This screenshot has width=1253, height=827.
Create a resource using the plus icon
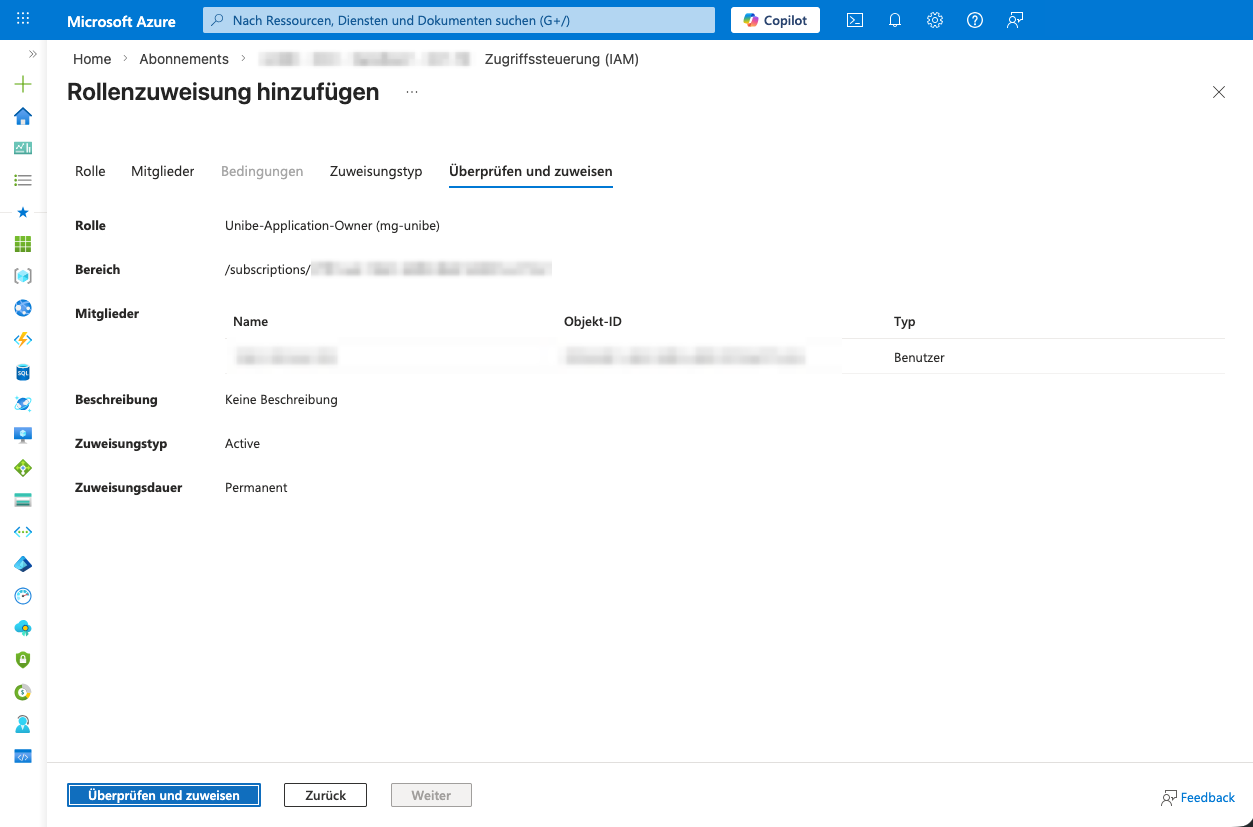22,84
